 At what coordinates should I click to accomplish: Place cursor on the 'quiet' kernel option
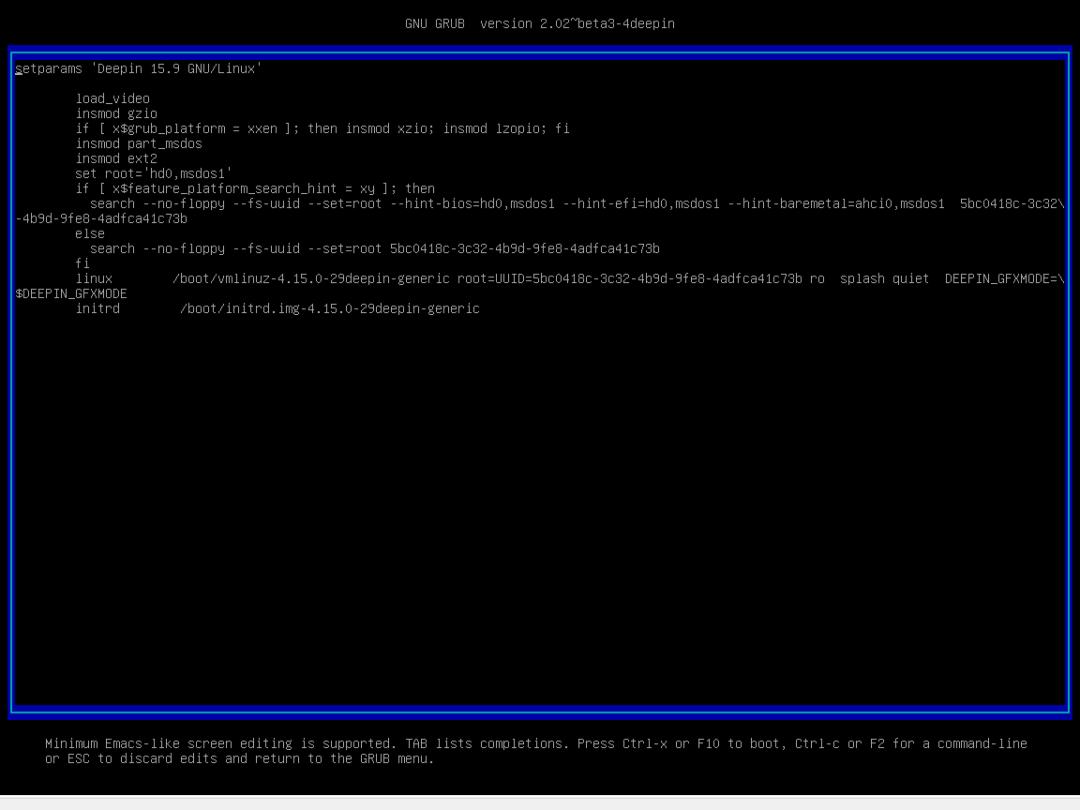[x=910, y=279]
